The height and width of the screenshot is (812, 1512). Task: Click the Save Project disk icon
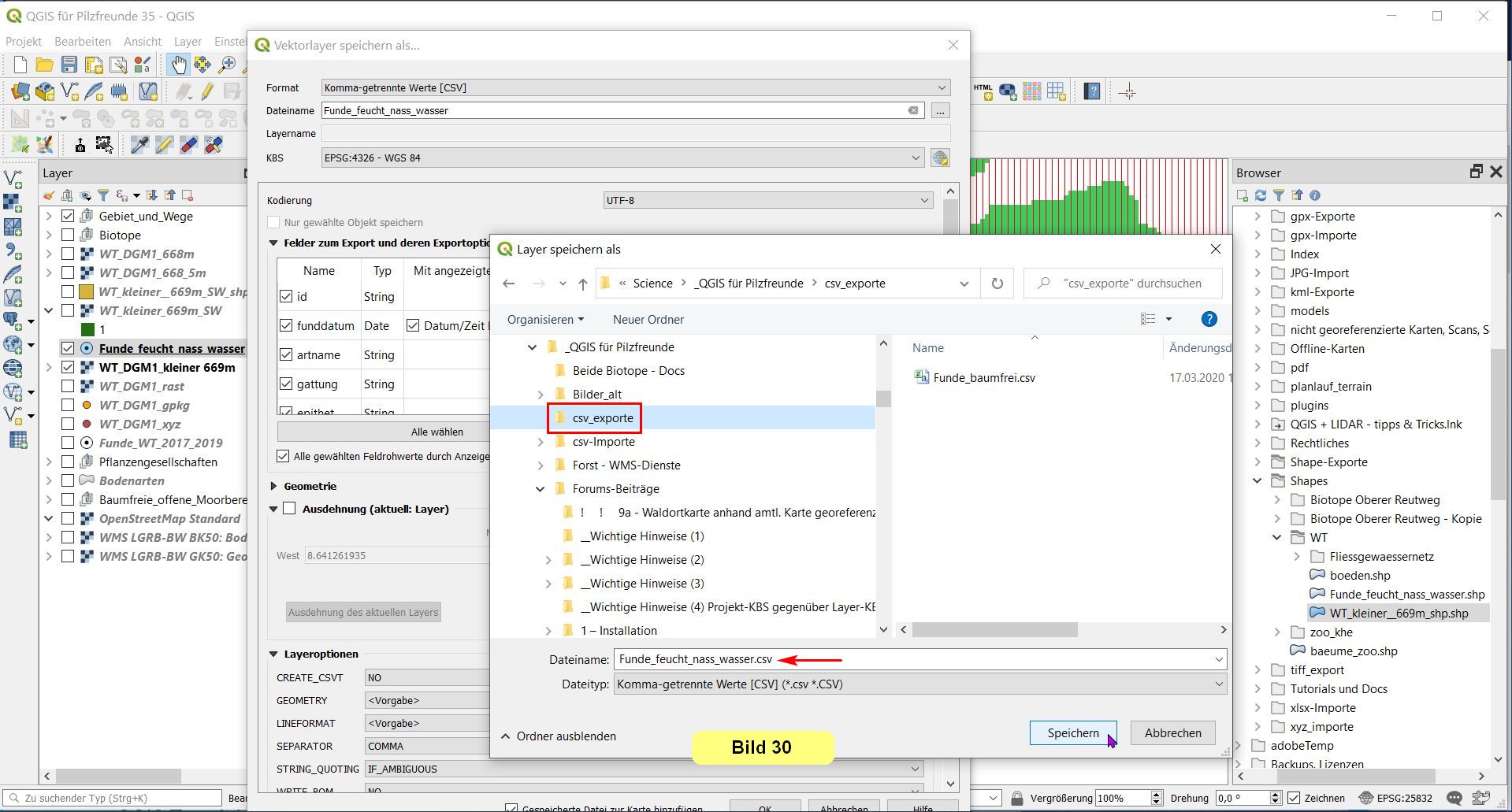point(69,65)
